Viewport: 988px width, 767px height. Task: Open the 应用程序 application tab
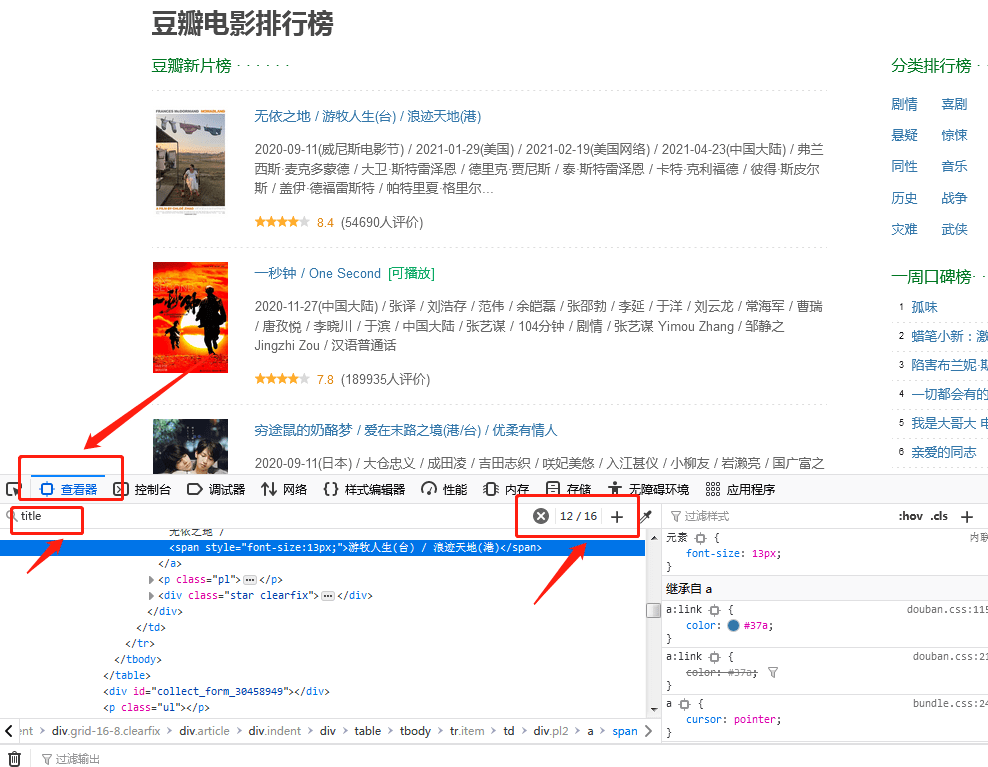[740, 489]
